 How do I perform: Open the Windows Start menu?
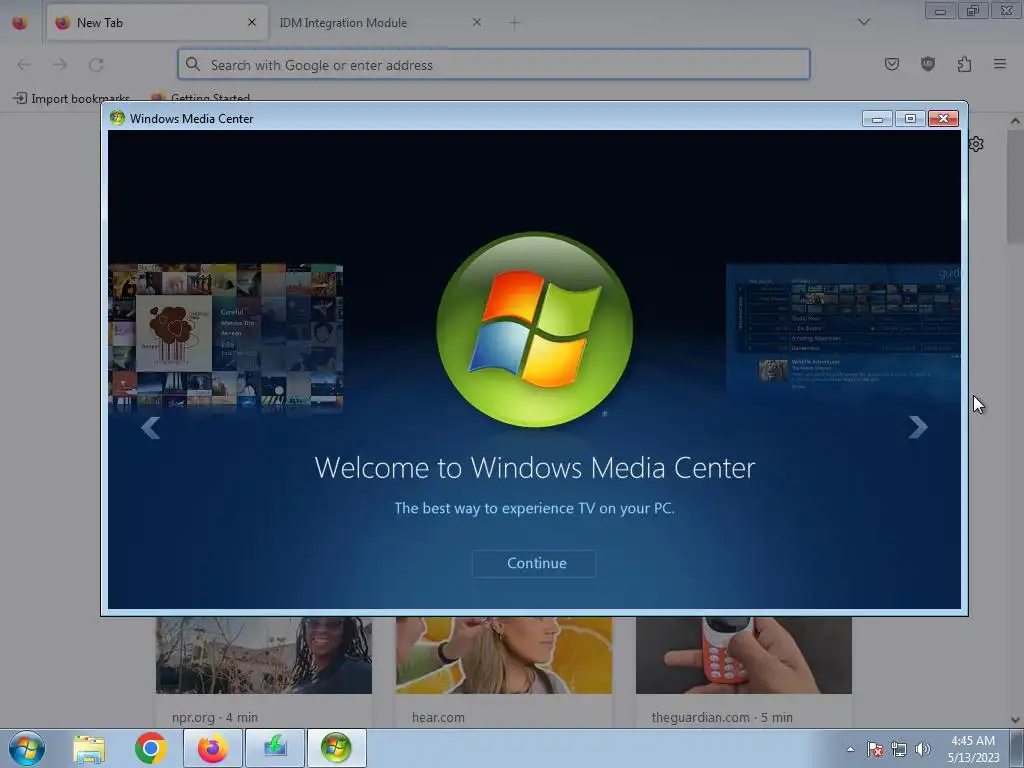point(26,748)
